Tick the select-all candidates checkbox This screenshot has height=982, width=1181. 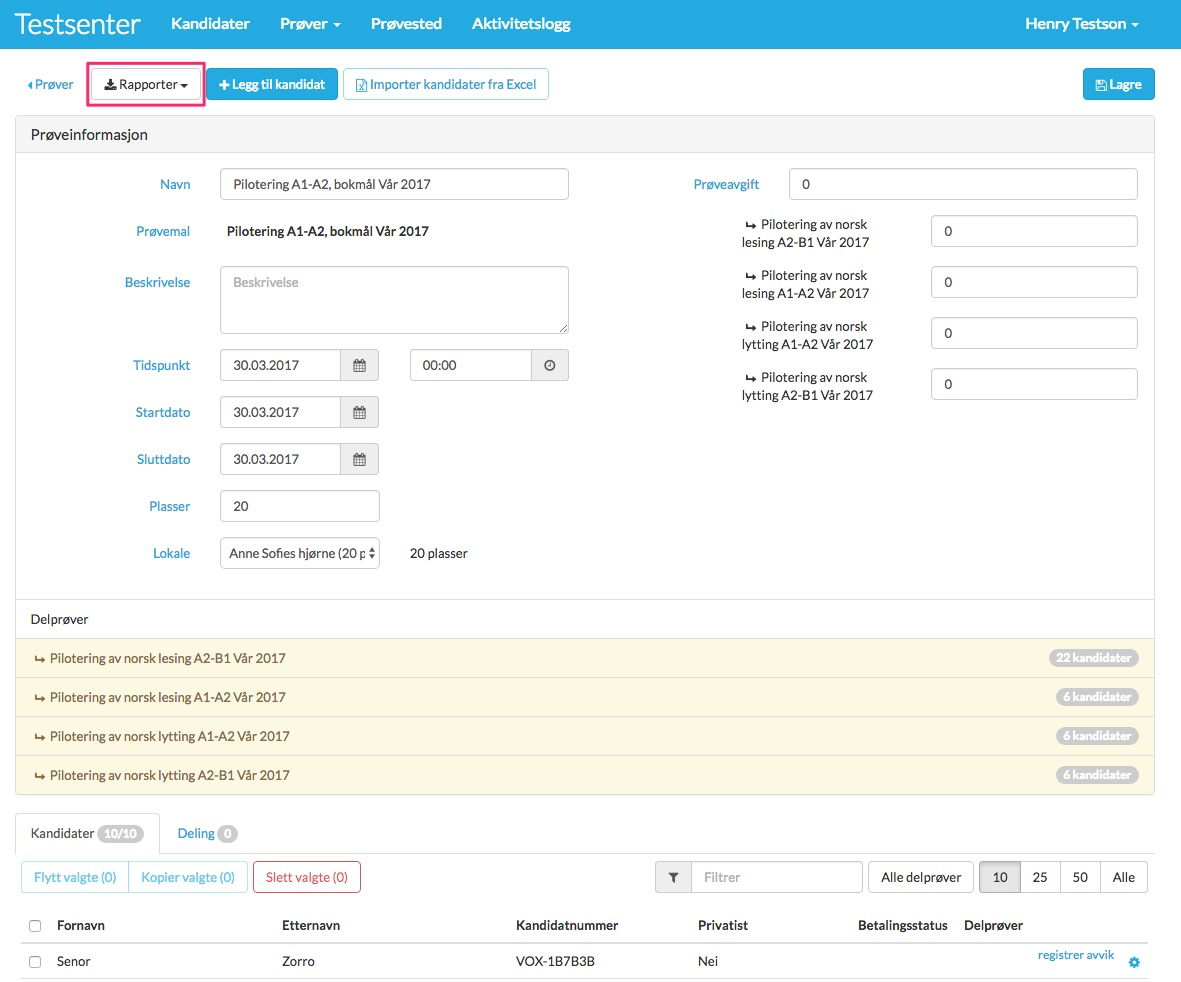click(35, 926)
